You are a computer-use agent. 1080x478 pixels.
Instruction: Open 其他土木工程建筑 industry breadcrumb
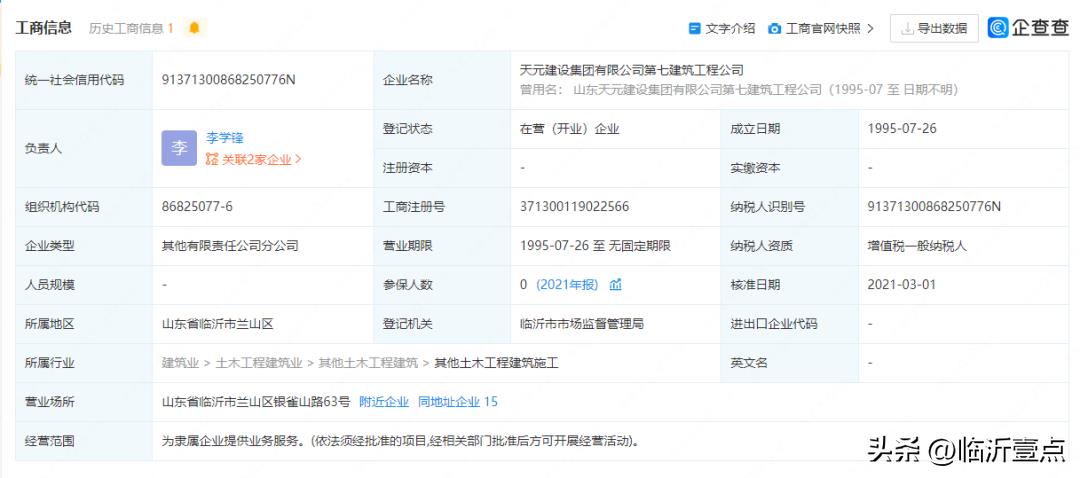[368, 363]
